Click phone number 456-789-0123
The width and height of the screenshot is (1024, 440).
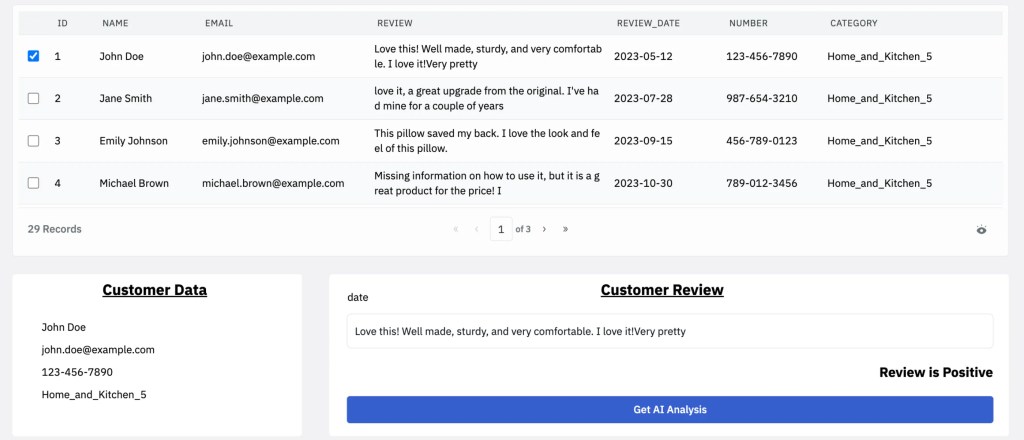[x=761, y=141]
